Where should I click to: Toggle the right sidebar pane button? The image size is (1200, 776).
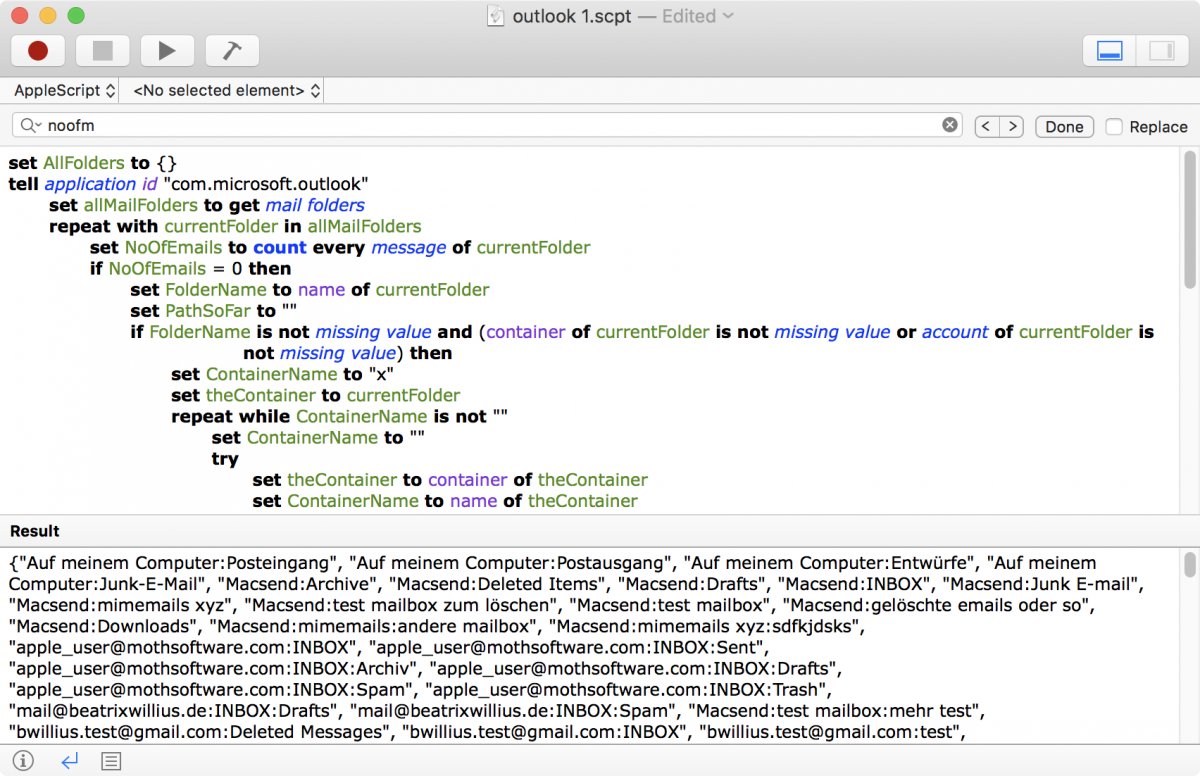(x=1161, y=50)
